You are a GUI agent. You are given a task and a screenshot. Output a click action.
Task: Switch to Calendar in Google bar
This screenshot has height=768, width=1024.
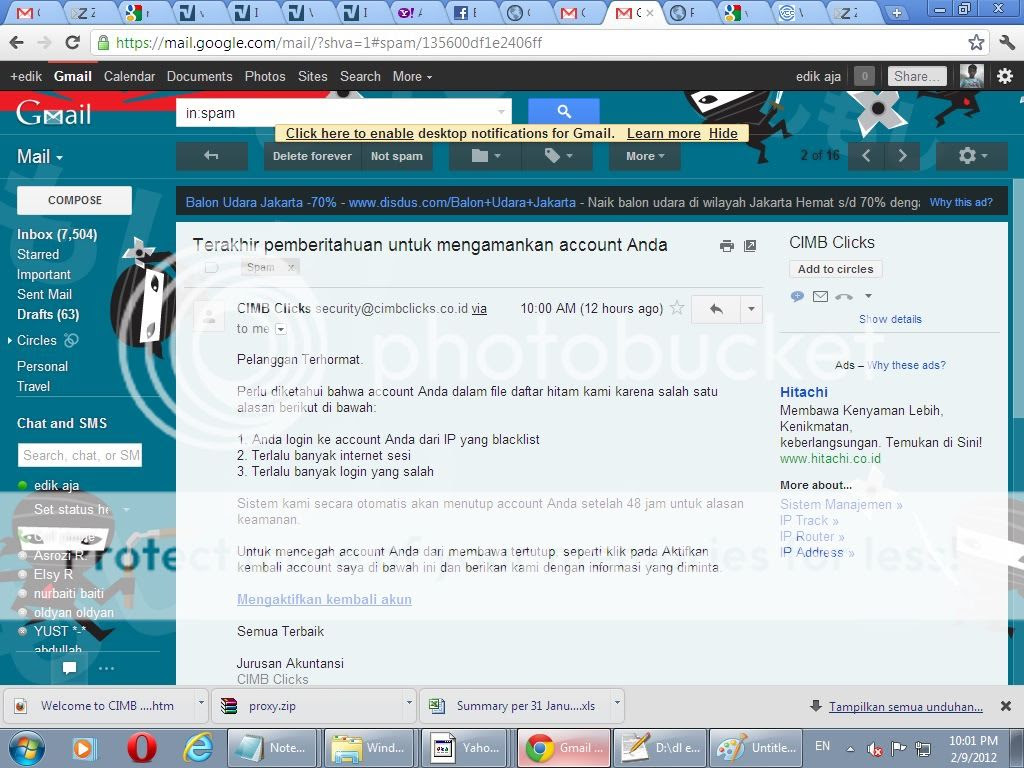[x=129, y=76]
